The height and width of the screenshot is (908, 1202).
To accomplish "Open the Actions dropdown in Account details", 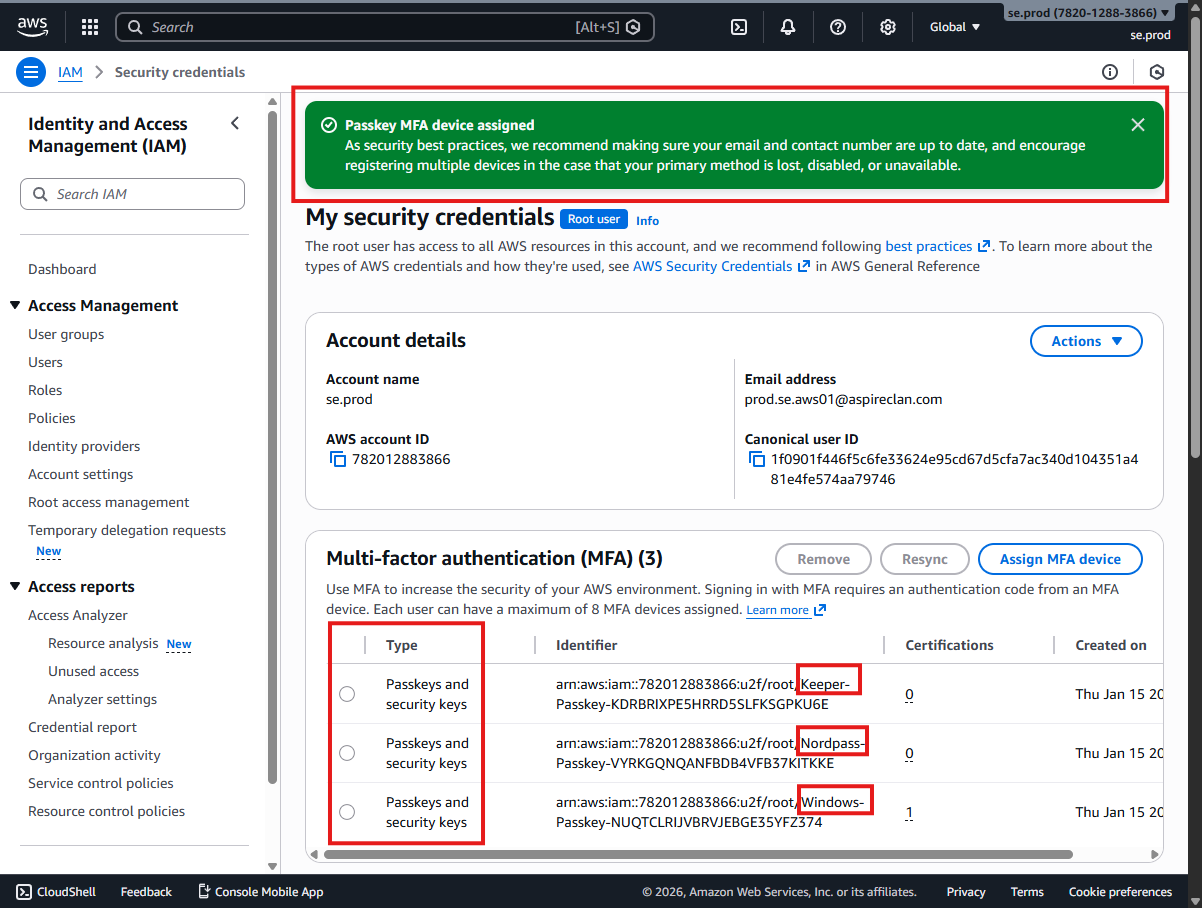I will (x=1086, y=341).
